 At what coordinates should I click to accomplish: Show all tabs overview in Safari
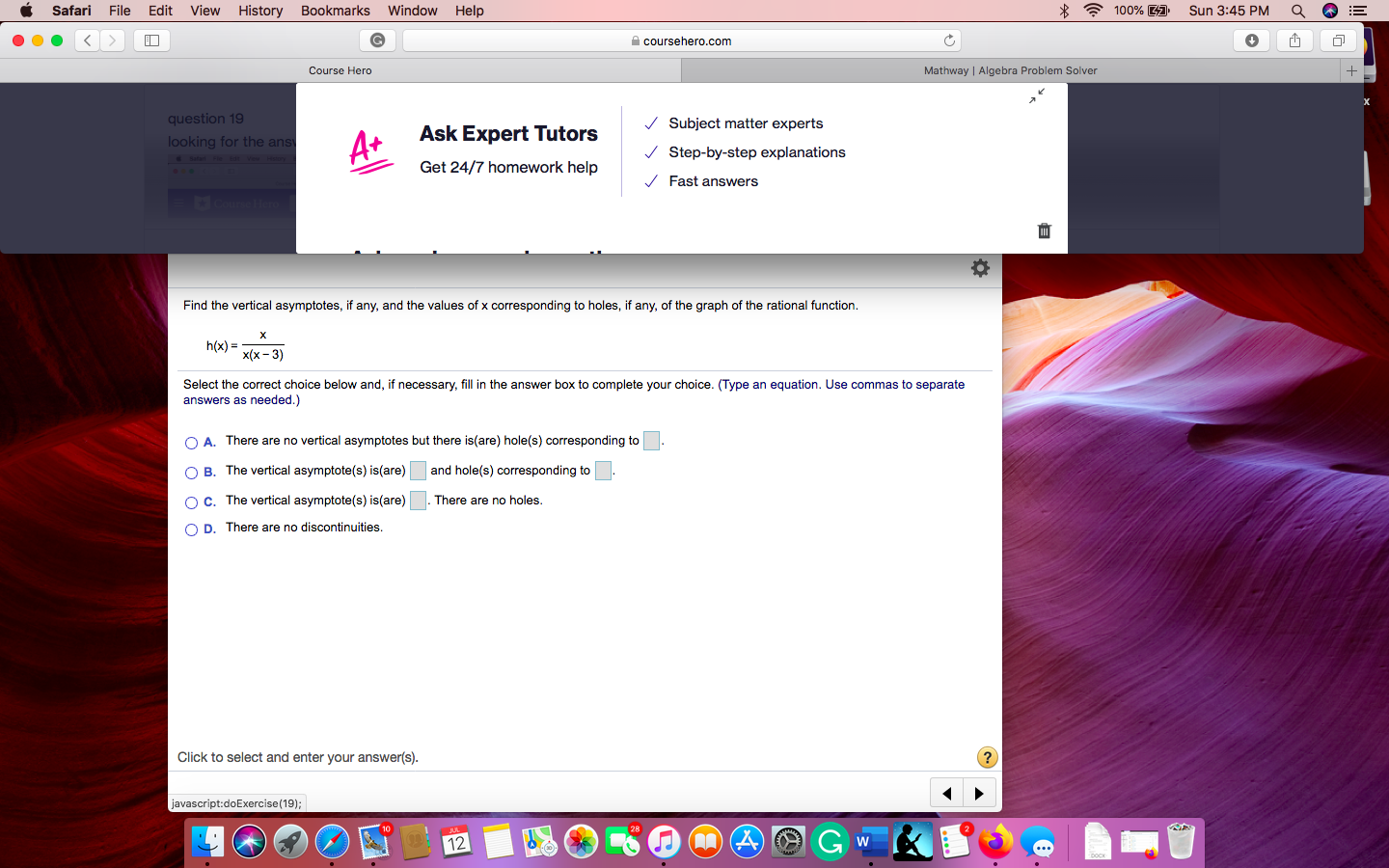point(1338,41)
